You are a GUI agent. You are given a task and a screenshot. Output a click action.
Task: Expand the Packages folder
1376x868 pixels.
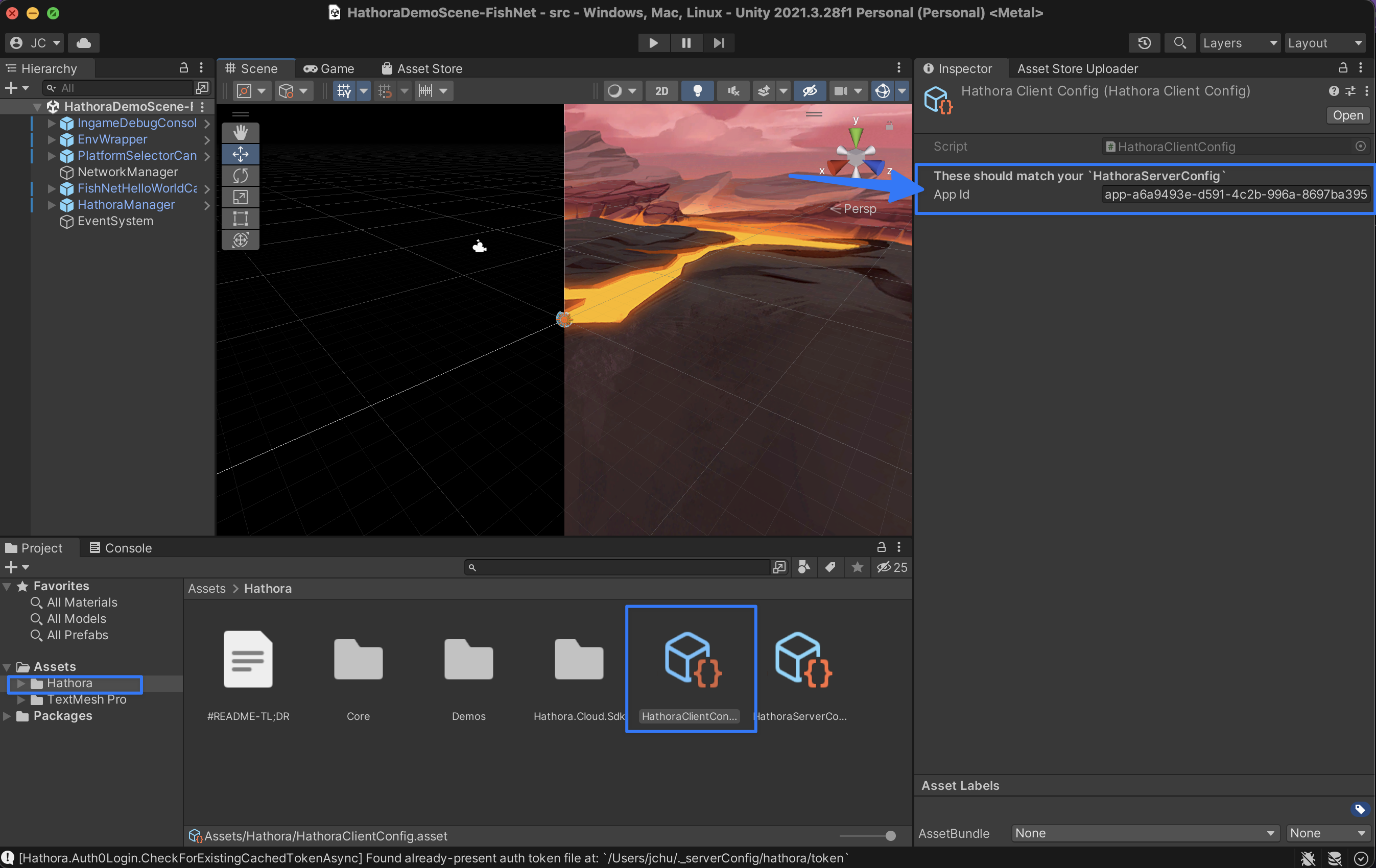(x=8, y=716)
